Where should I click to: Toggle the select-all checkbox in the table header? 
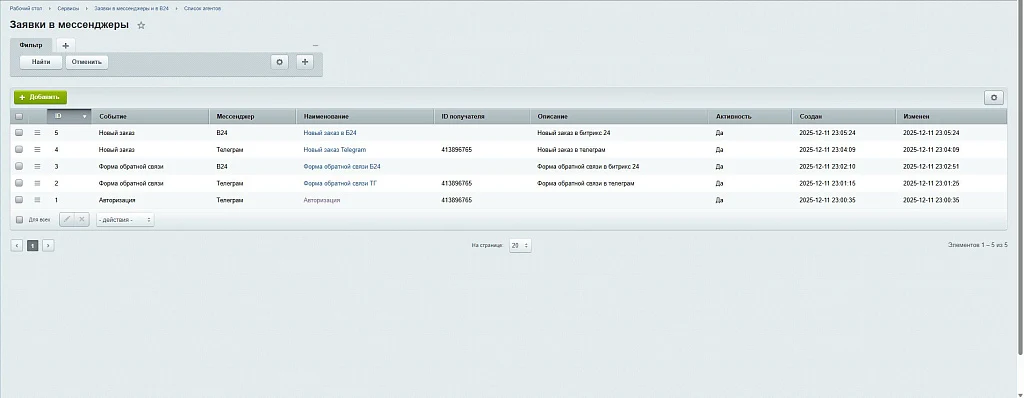[19, 116]
